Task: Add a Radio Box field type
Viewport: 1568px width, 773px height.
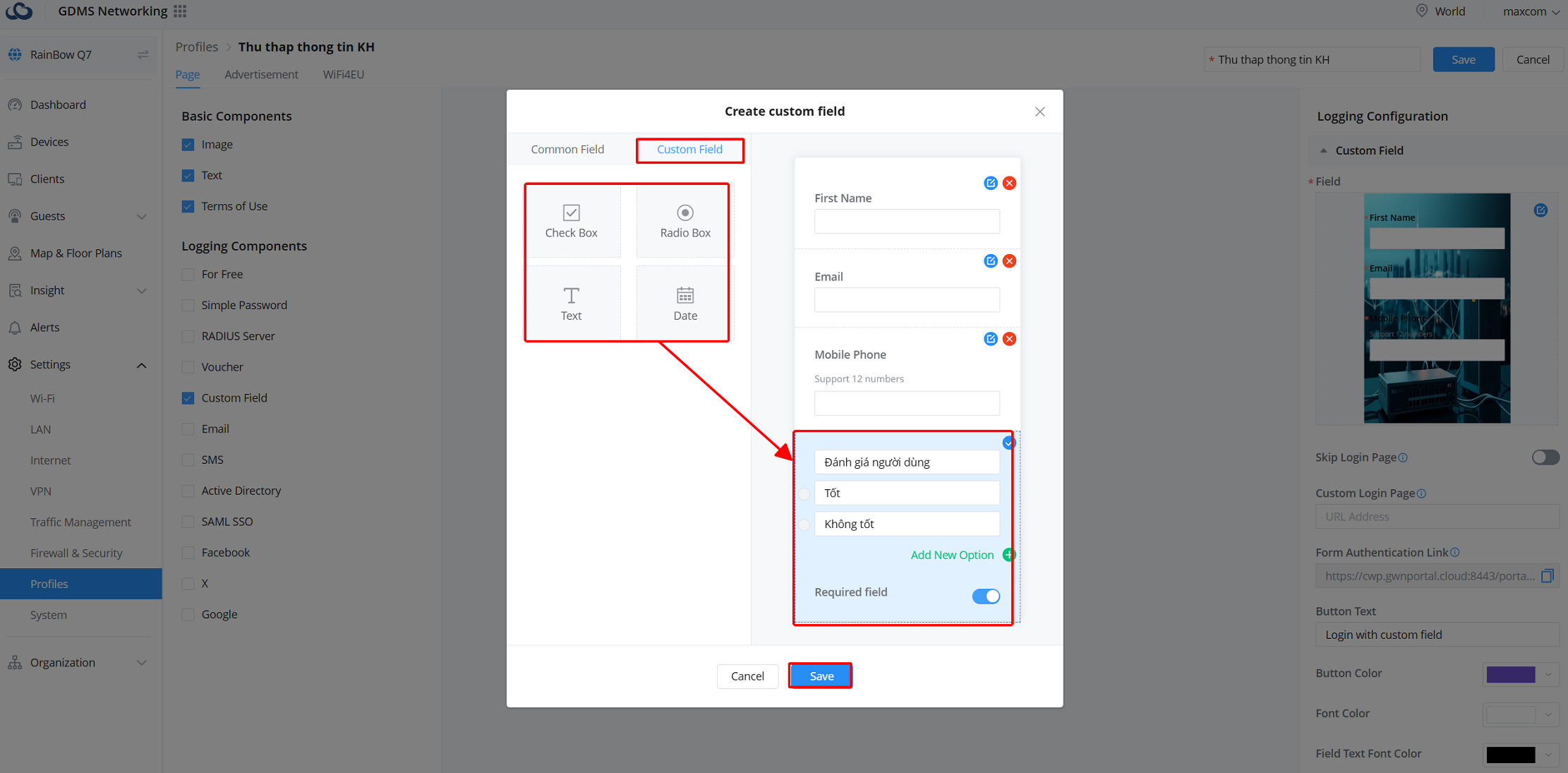Action: pyautogui.click(x=685, y=221)
